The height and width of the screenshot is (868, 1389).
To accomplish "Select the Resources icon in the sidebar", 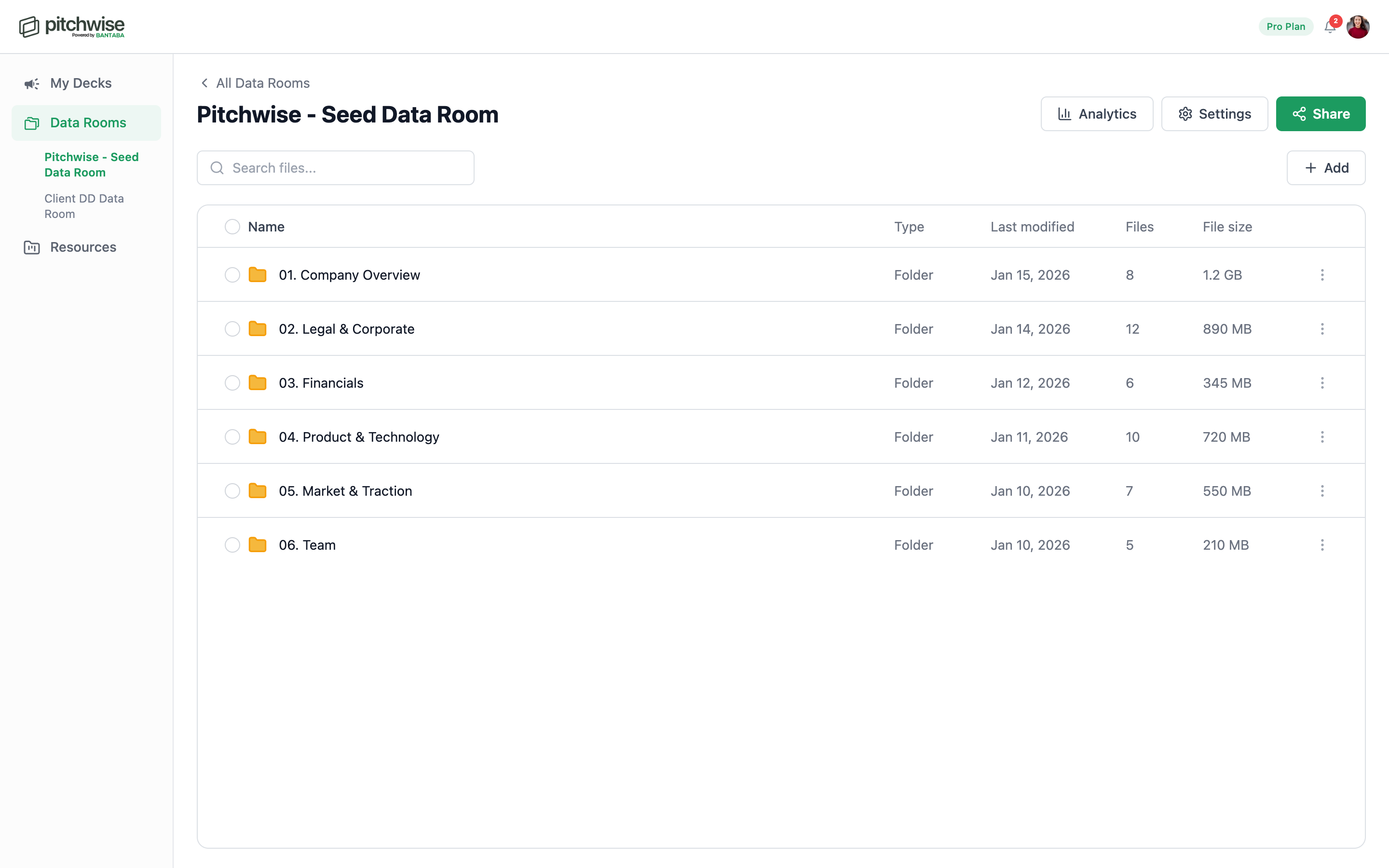I will (x=31, y=247).
